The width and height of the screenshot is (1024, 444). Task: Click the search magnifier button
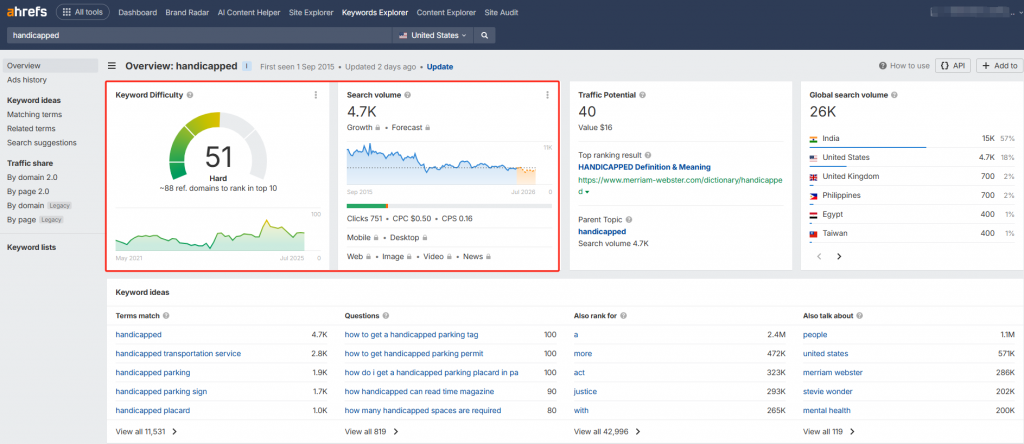click(485, 35)
